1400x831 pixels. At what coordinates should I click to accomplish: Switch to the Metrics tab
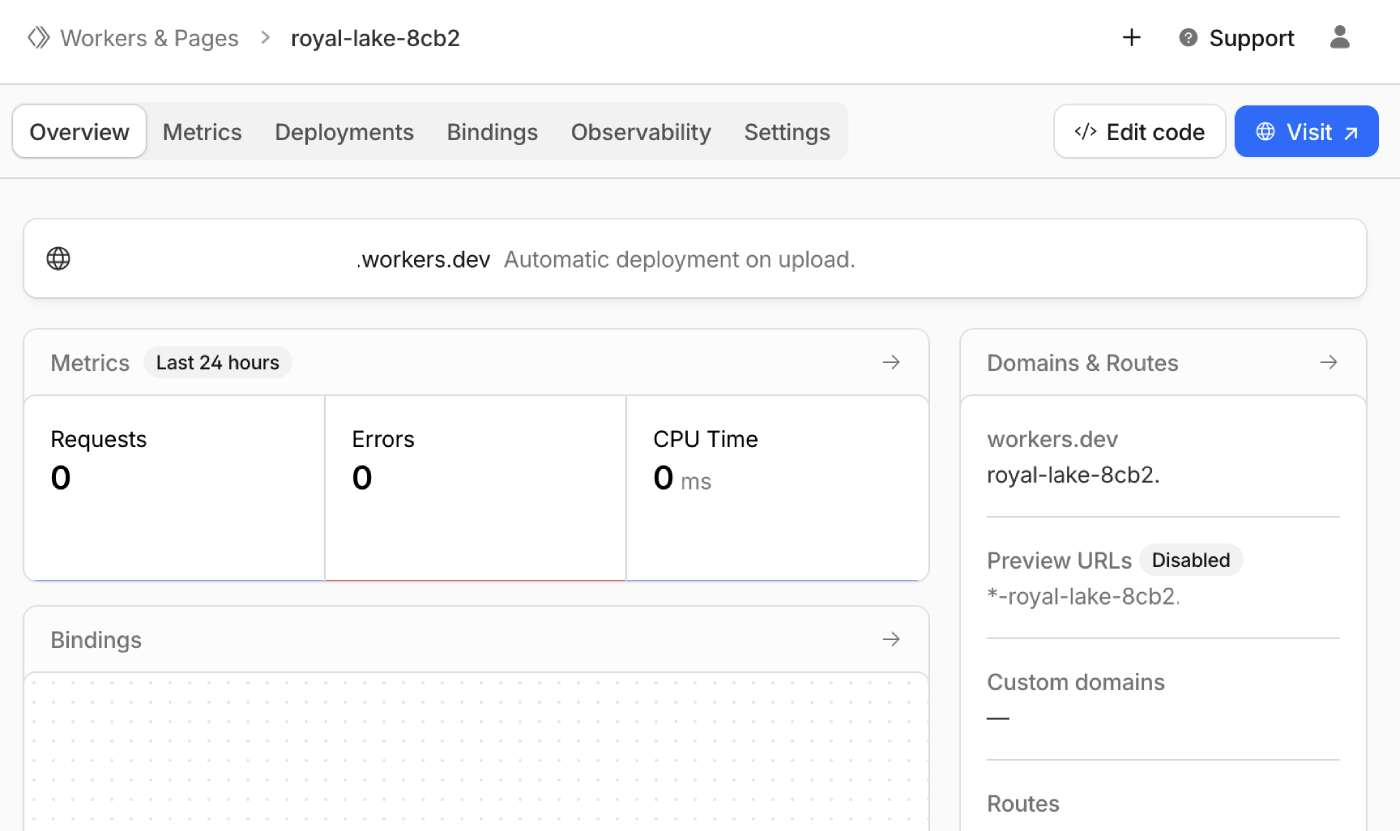(x=202, y=131)
